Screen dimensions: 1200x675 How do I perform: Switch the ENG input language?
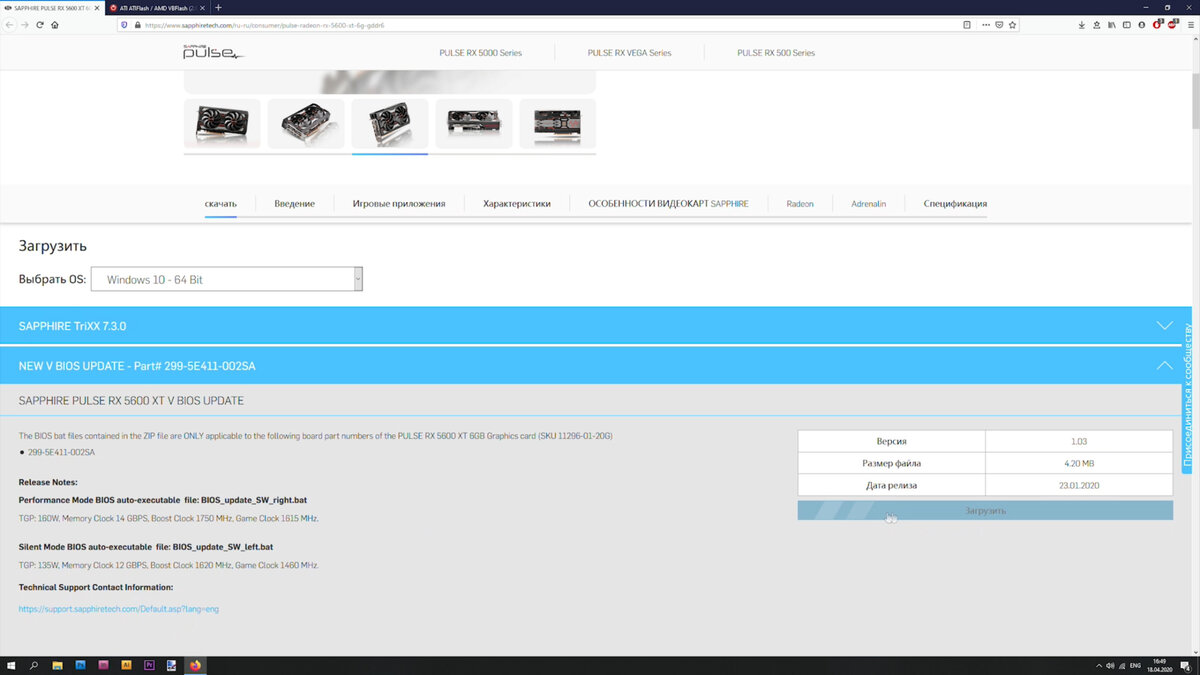1135,665
